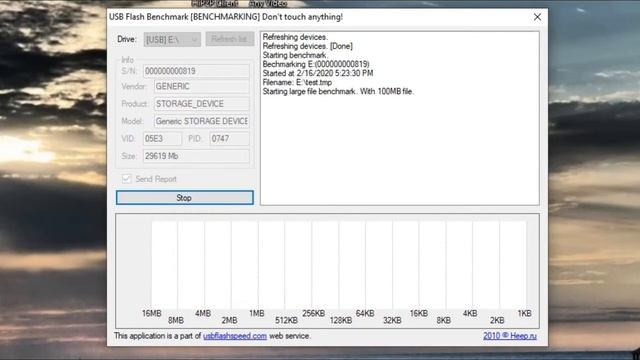Click the 16MB chart axis label
The width and height of the screenshot is (640, 360).
pos(151,313)
